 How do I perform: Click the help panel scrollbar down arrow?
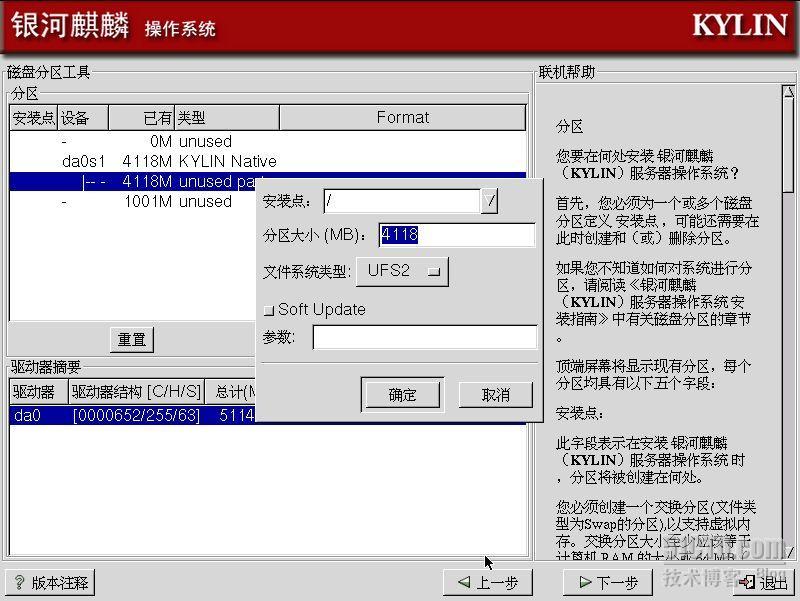click(789, 552)
